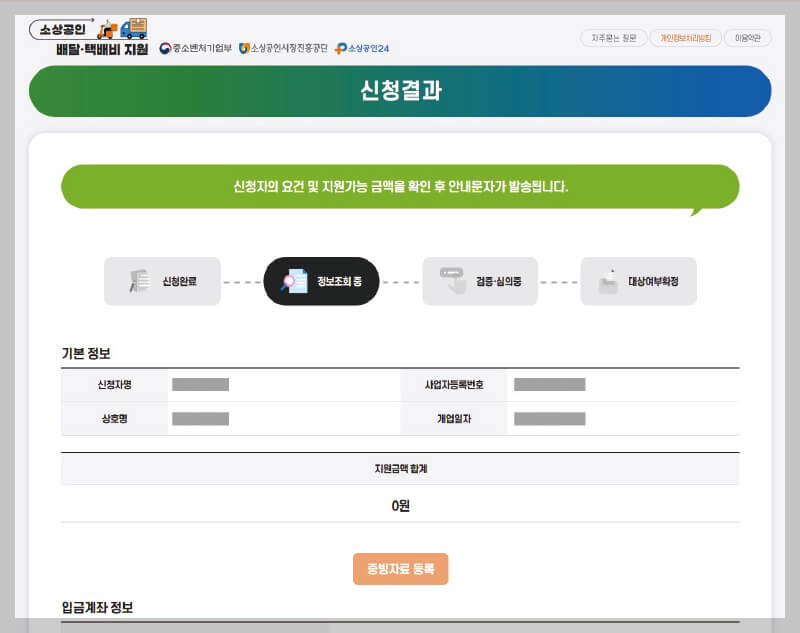
Task: Select the 정보조회 중 magnifier step icon
Action: coord(294,281)
